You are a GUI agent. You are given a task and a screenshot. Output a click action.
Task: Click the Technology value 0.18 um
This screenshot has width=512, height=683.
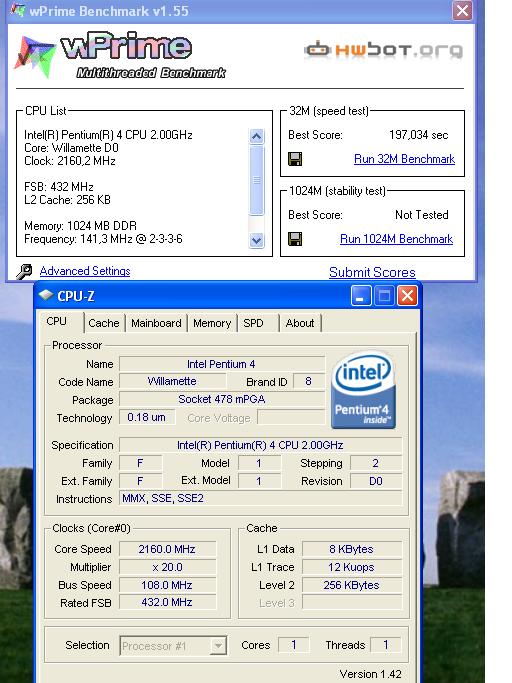coord(147,417)
